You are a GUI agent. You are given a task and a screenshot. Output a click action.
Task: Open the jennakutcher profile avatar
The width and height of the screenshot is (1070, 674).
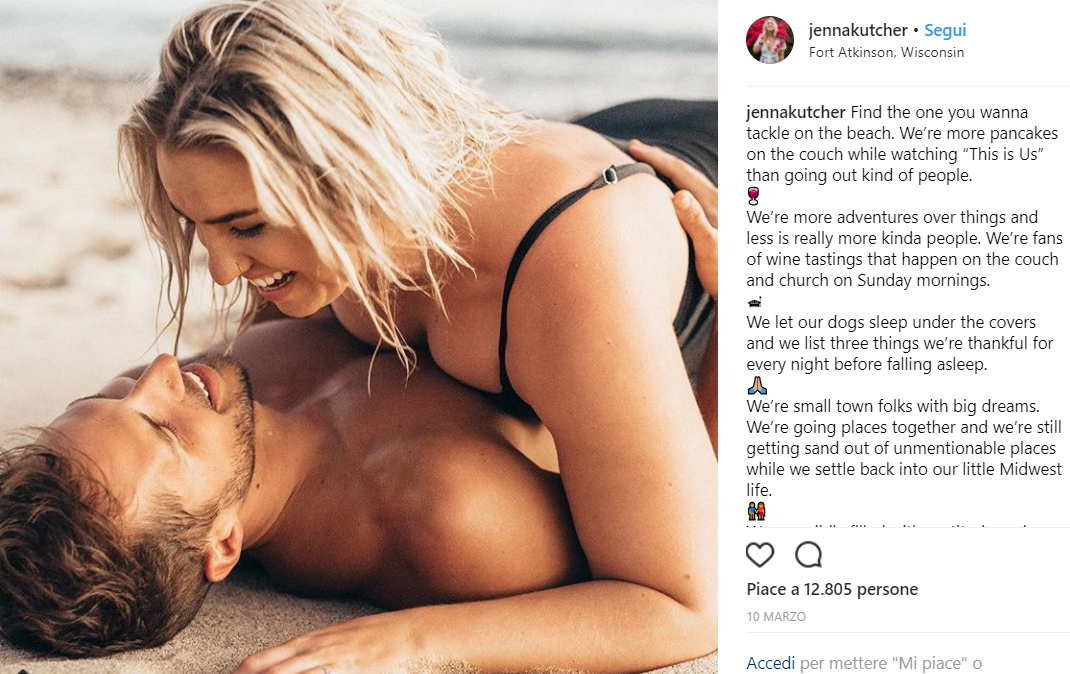(x=770, y=40)
